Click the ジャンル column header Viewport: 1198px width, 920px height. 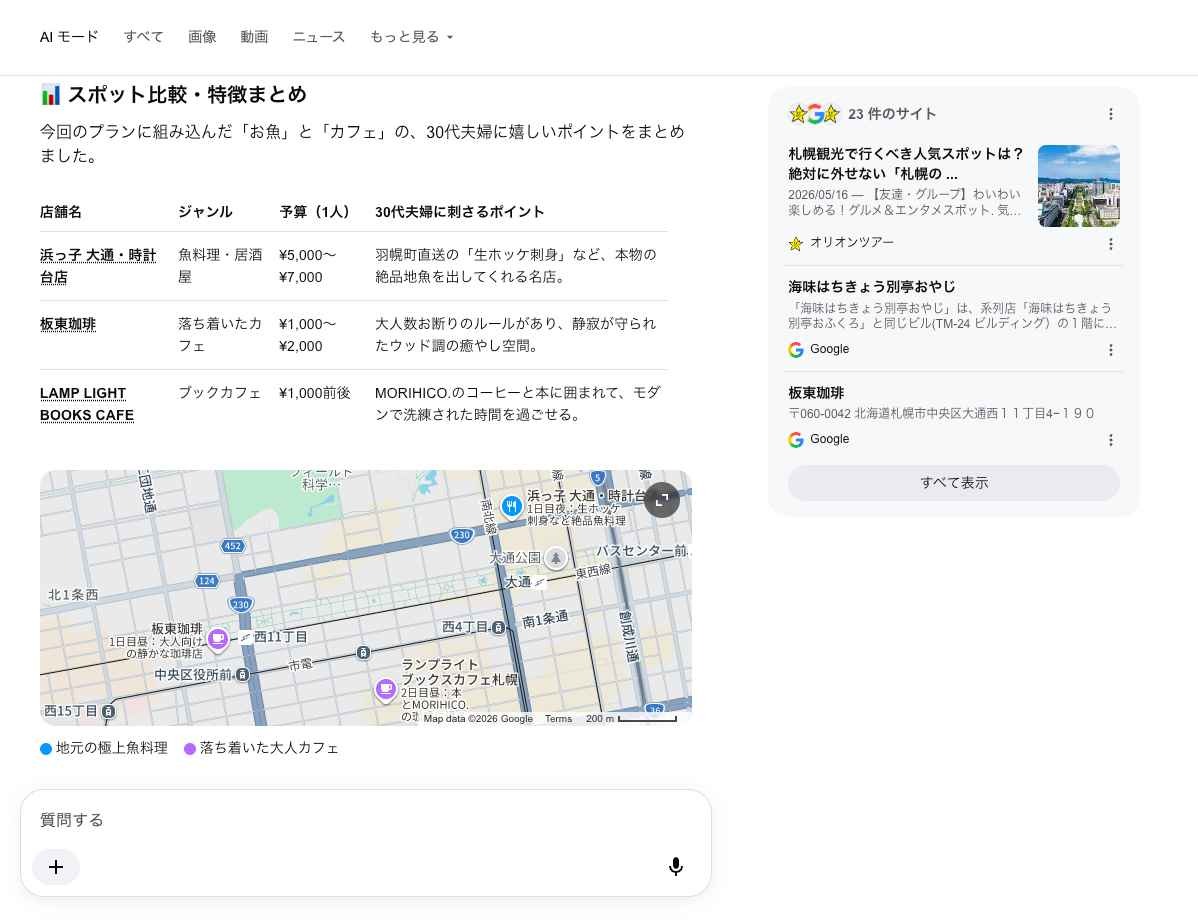(206, 212)
